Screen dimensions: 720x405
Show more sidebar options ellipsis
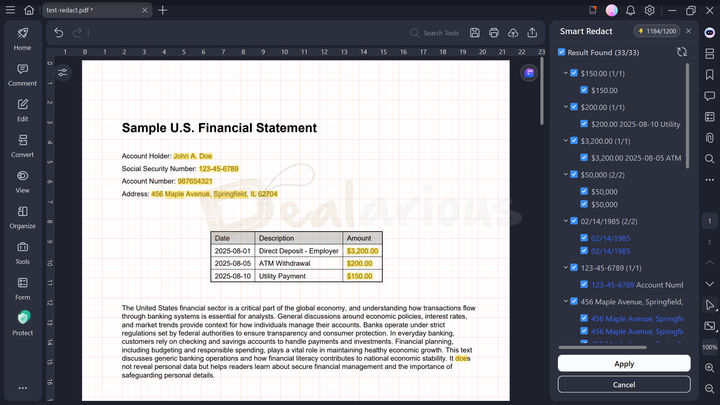(22, 388)
